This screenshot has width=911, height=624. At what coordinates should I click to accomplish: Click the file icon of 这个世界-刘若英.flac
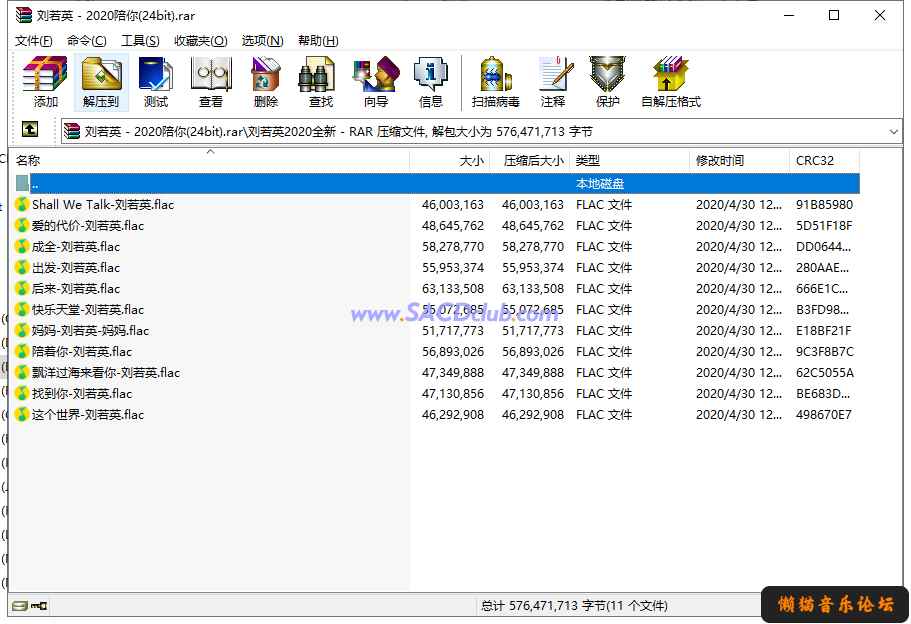point(21,414)
